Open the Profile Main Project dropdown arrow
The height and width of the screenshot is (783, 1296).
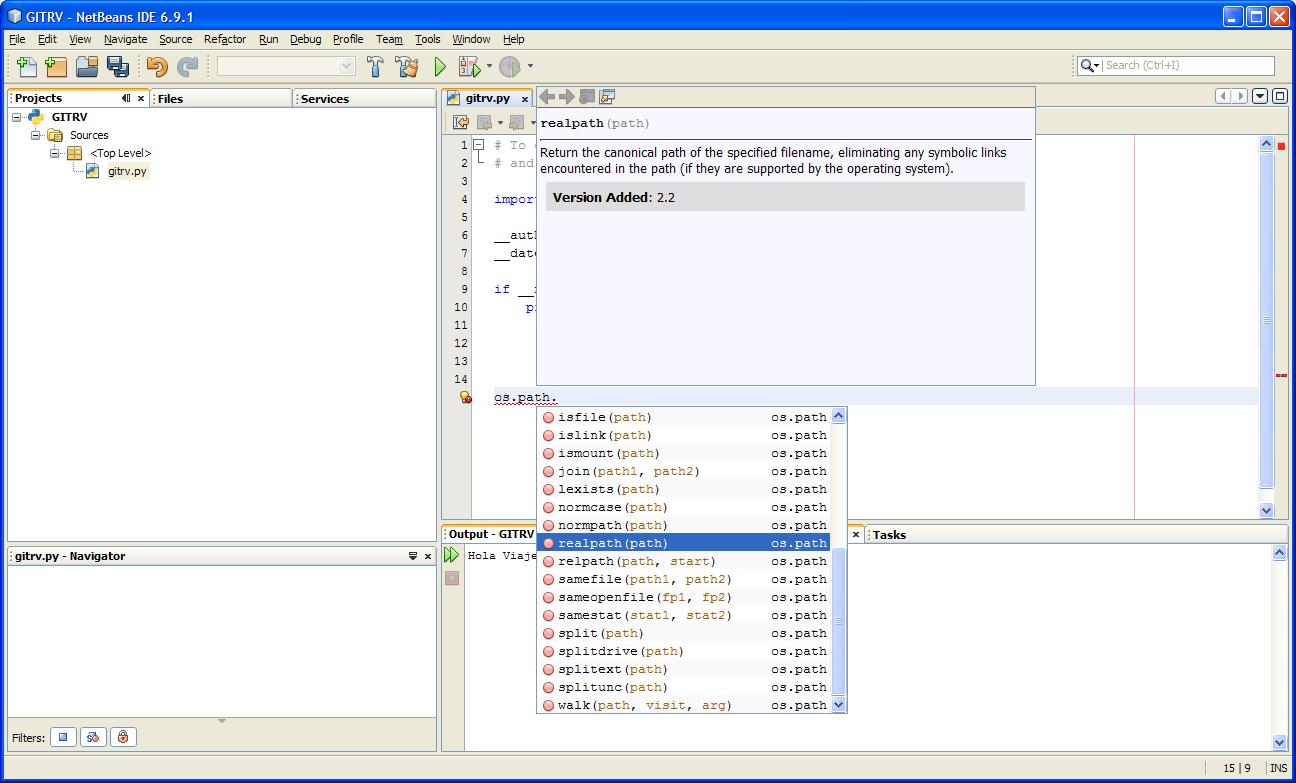pyautogui.click(x=530, y=67)
